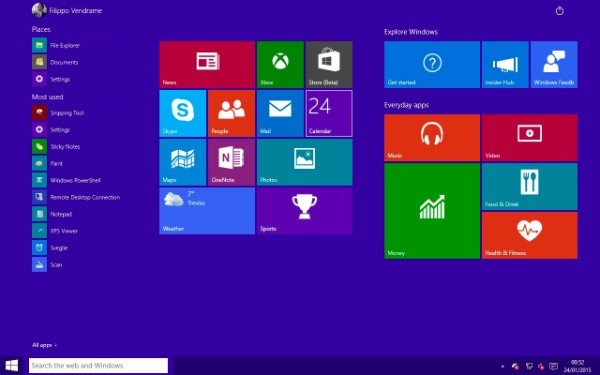
Task: Open the Scan app
Action: pyautogui.click(x=47, y=265)
